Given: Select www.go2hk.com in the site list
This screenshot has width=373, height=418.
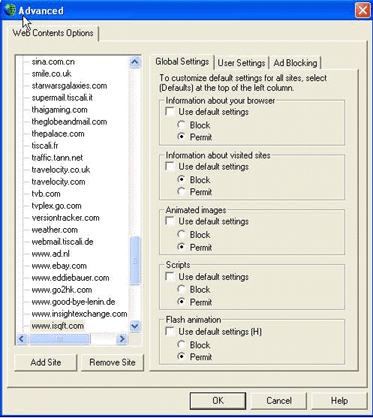Looking at the screenshot, I should (x=62, y=290).
